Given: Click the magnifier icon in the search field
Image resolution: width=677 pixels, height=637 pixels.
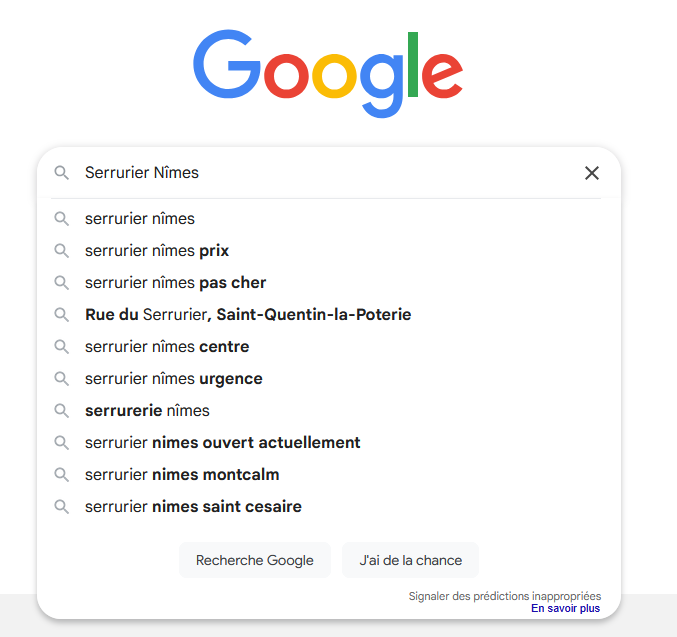Looking at the screenshot, I should [62, 173].
